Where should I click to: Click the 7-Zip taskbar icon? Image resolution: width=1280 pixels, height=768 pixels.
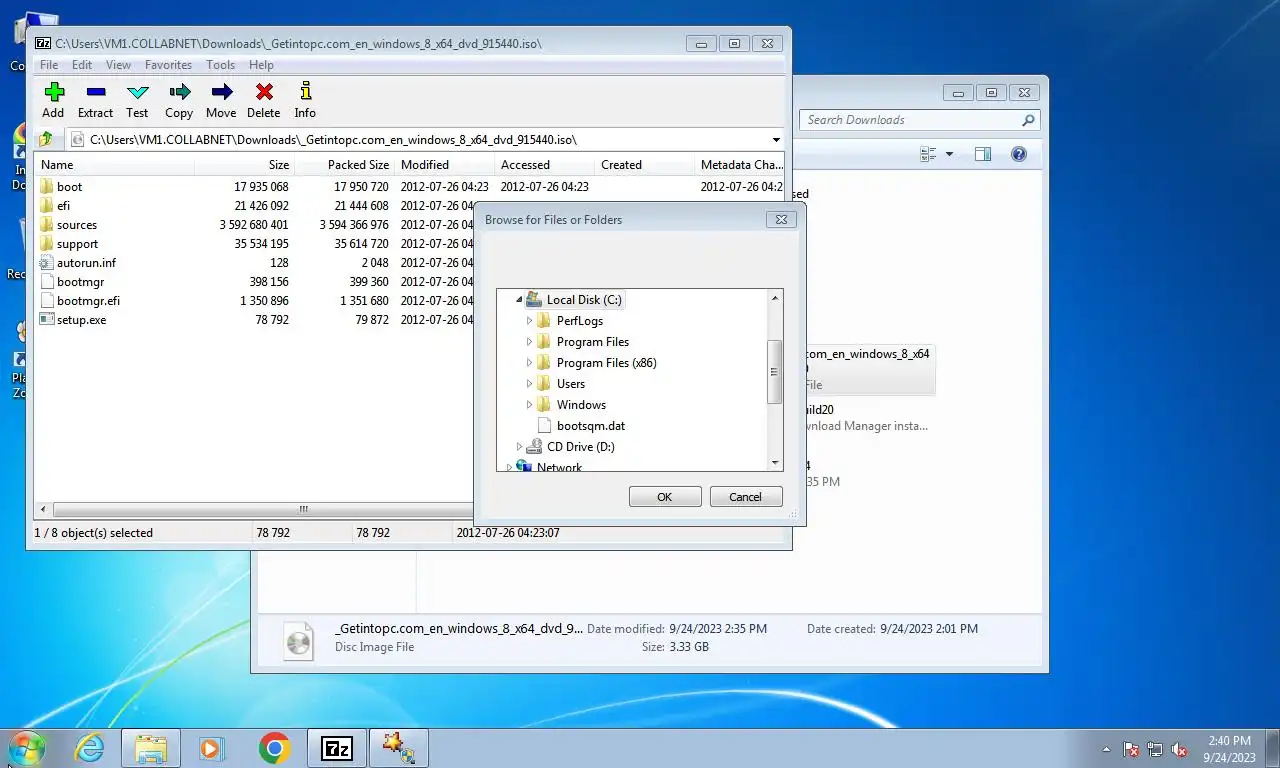point(337,748)
